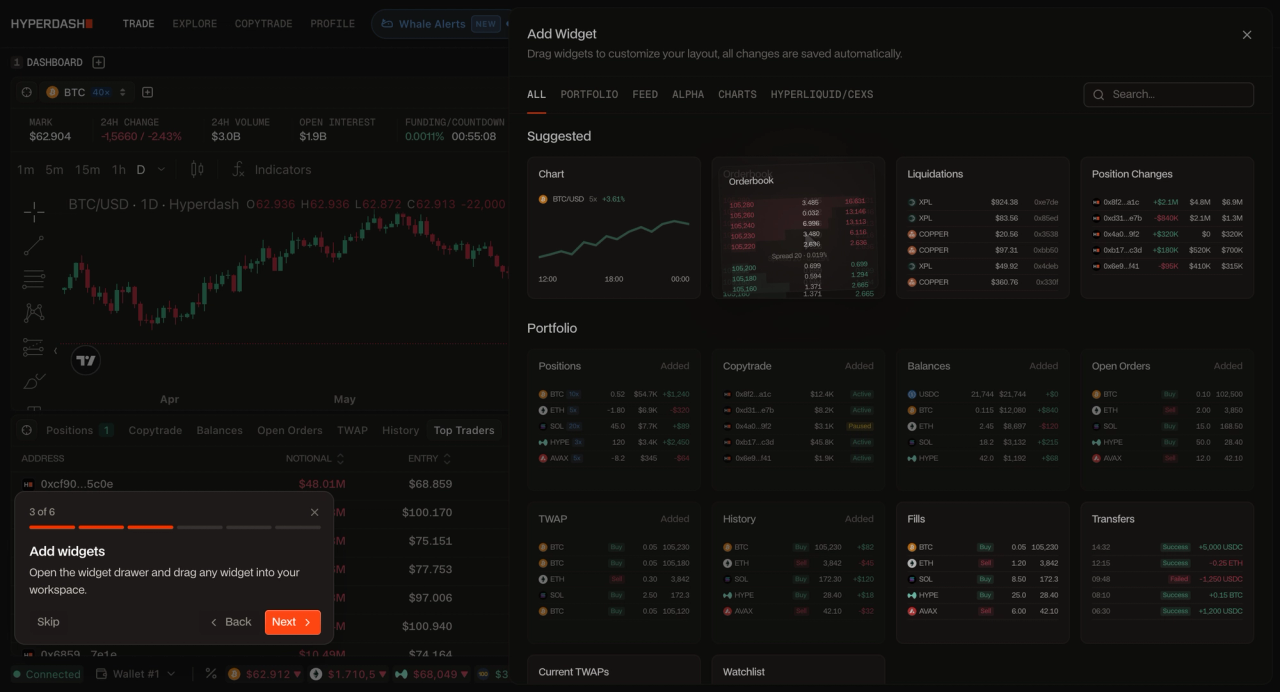The width and height of the screenshot is (1280, 692).
Task: Click the Copytrade widget card
Action: click(x=798, y=419)
